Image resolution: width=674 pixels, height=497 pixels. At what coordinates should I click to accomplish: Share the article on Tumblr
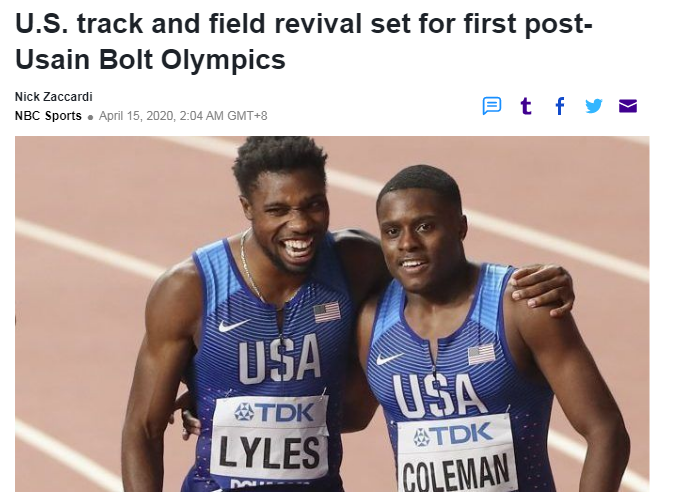pyautogui.click(x=526, y=106)
